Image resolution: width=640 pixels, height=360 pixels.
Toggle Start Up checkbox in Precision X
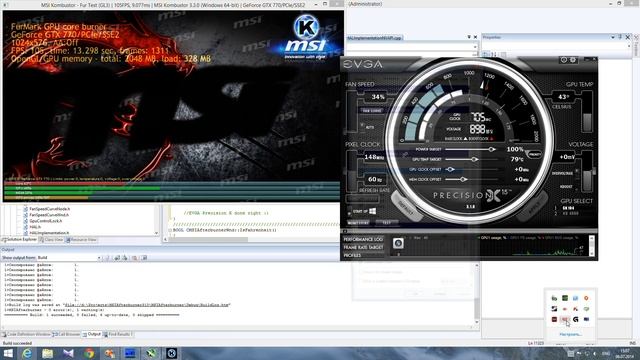tap(349, 212)
